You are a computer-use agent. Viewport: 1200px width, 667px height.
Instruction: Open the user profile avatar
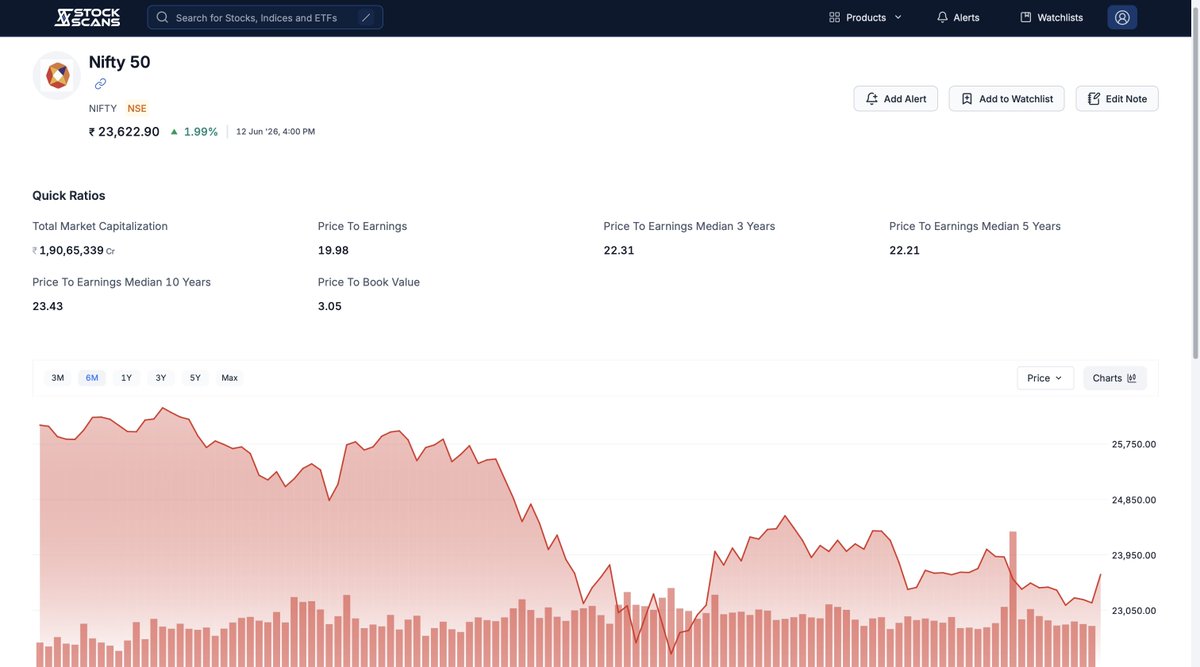pyautogui.click(x=1122, y=17)
